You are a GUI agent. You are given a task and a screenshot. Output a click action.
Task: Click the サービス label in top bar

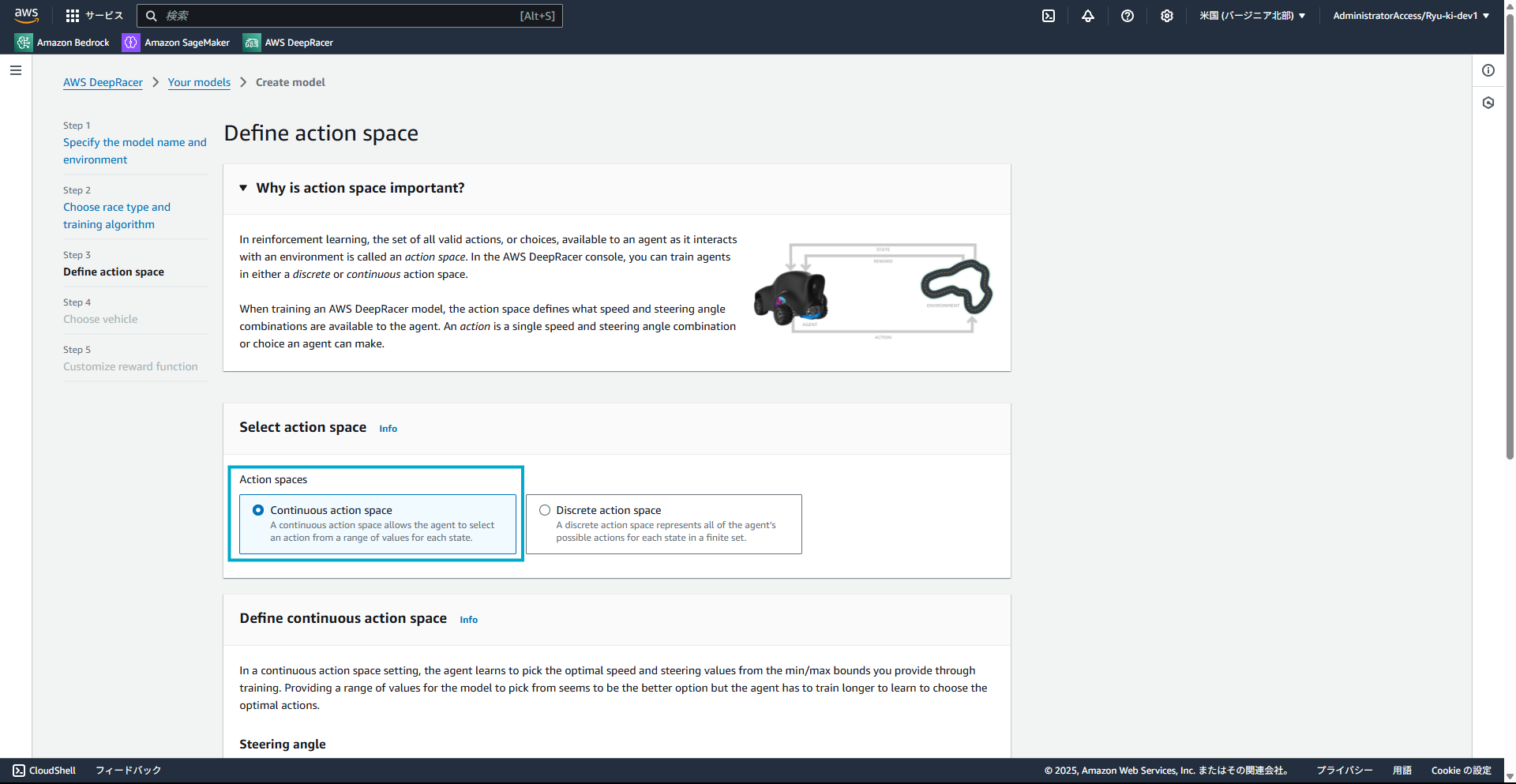click(104, 16)
